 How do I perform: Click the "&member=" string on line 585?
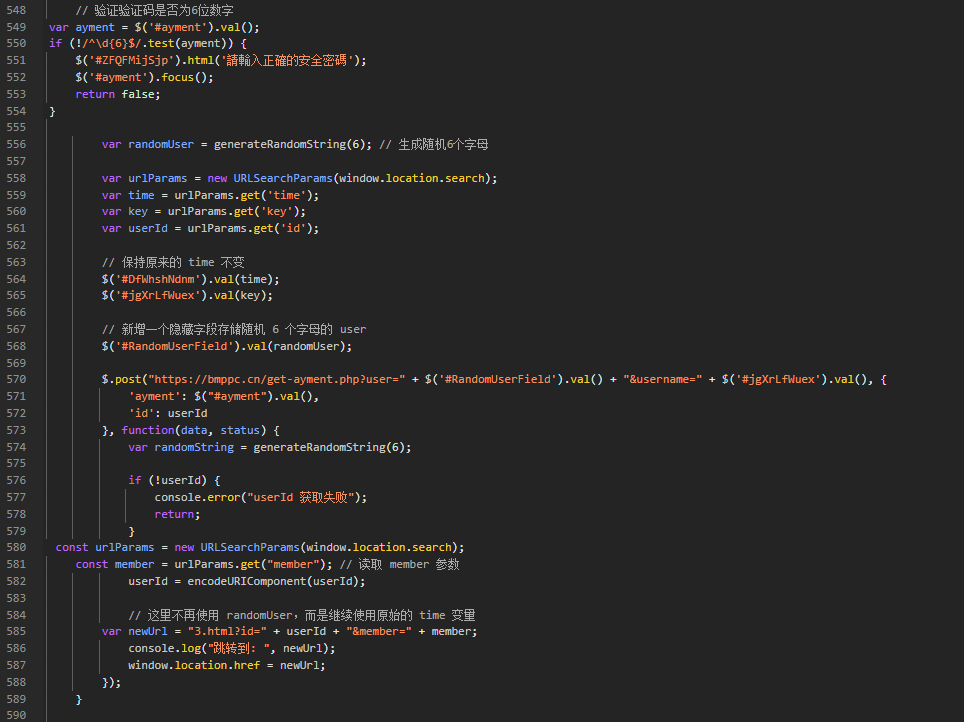[379, 632]
